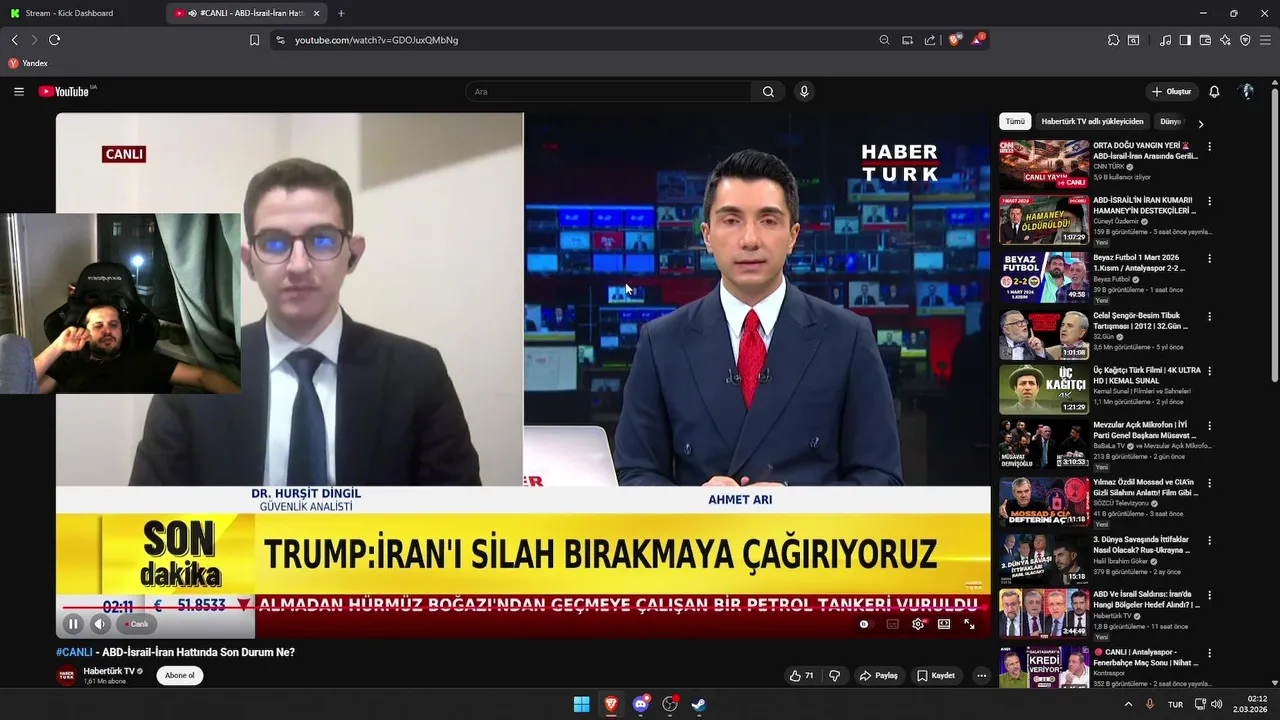1280x720 pixels.
Task: Open more actions ellipsis under video
Action: (981, 676)
